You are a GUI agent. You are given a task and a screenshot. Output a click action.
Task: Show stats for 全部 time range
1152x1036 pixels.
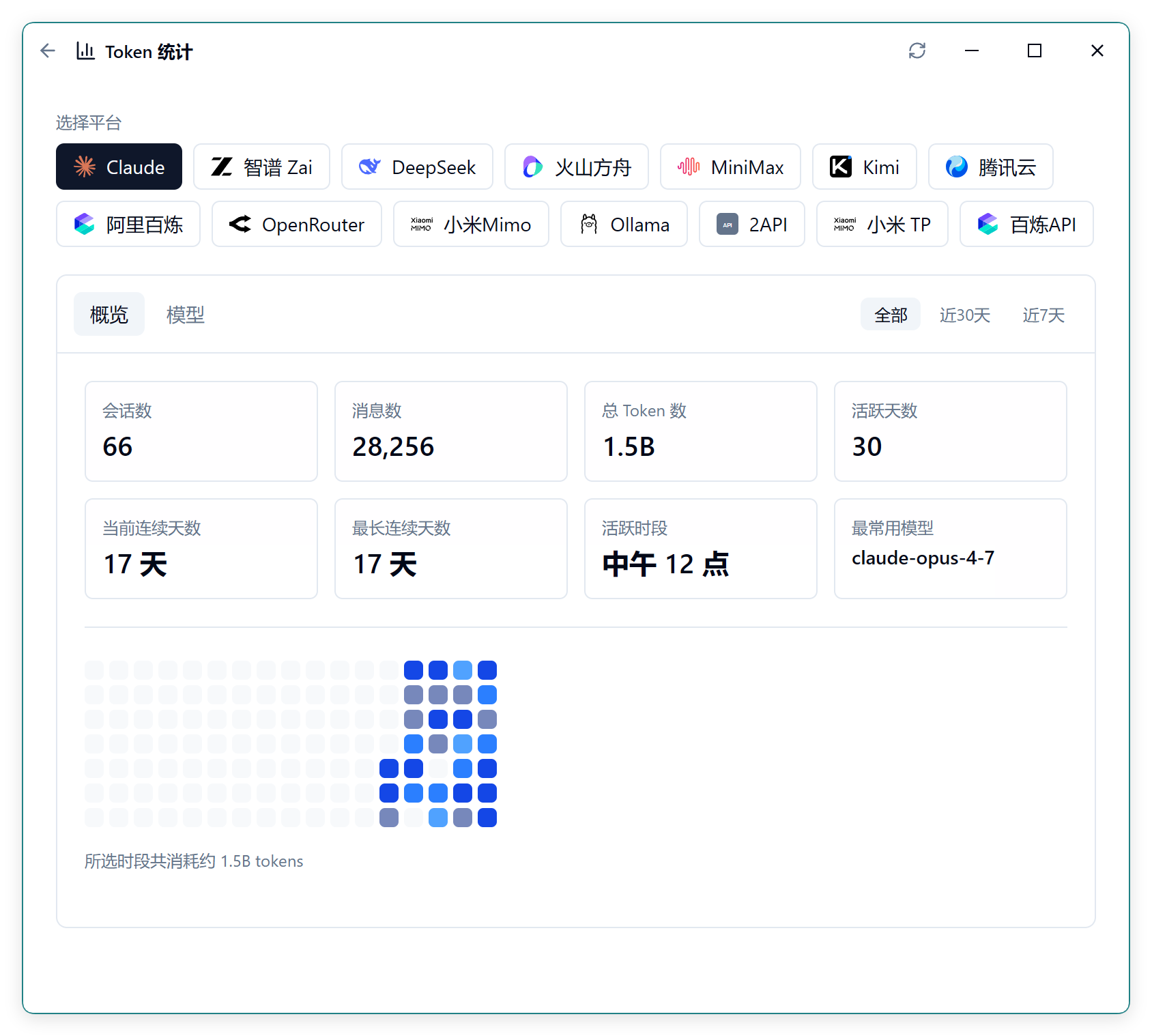(891, 315)
